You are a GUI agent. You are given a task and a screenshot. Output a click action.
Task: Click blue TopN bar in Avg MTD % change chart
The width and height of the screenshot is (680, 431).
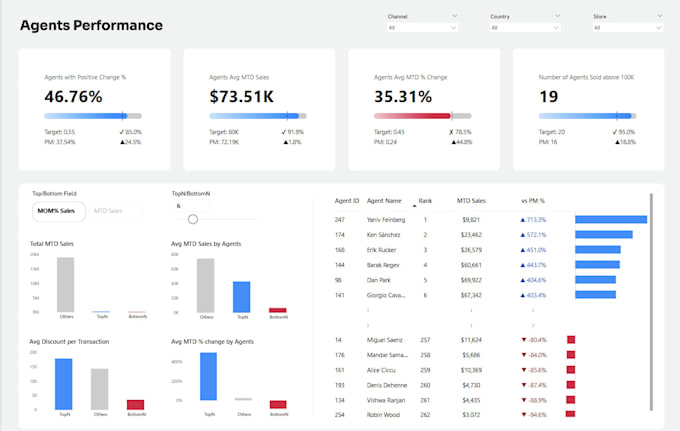[209, 376]
